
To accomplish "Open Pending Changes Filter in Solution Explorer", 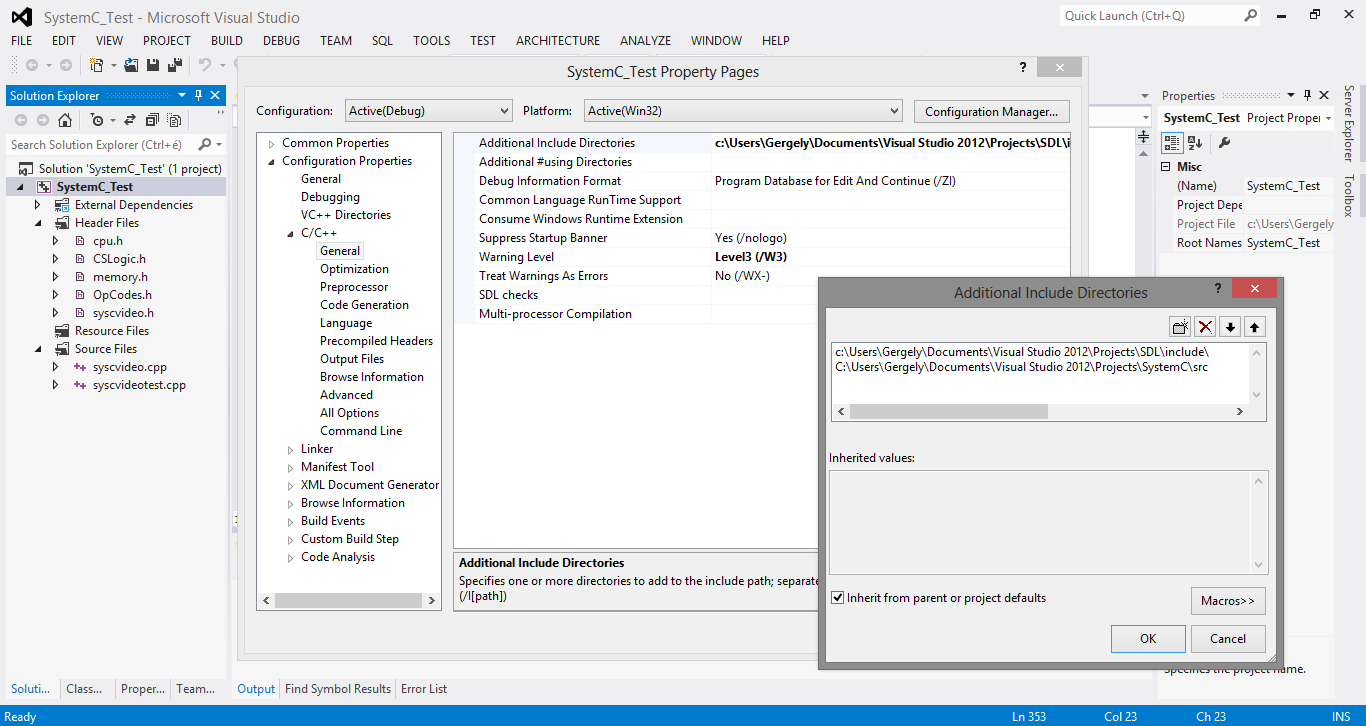I will pyautogui.click(x=97, y=120).
